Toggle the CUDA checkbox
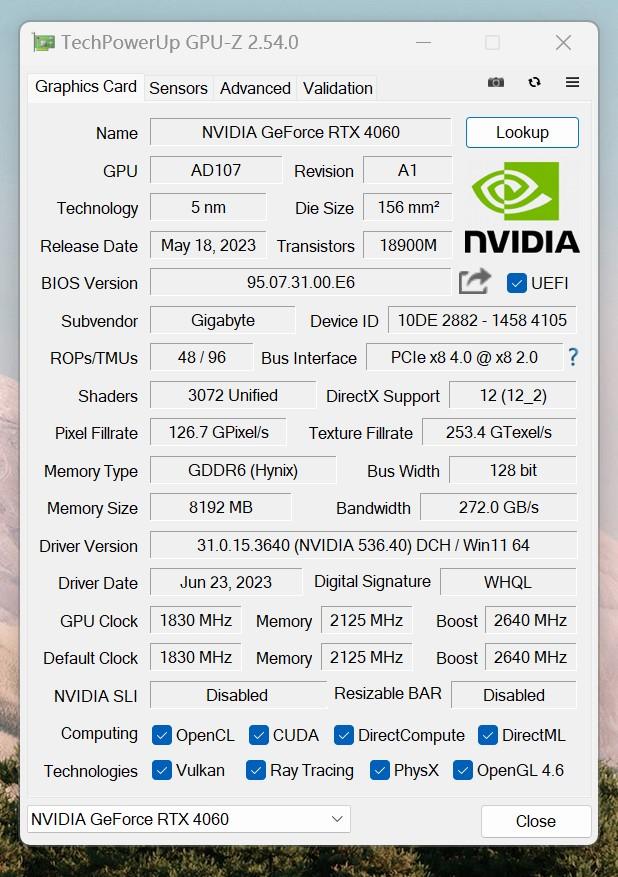Image resolution: width=618 pixels, height=877 pixels. pos(259,735)
